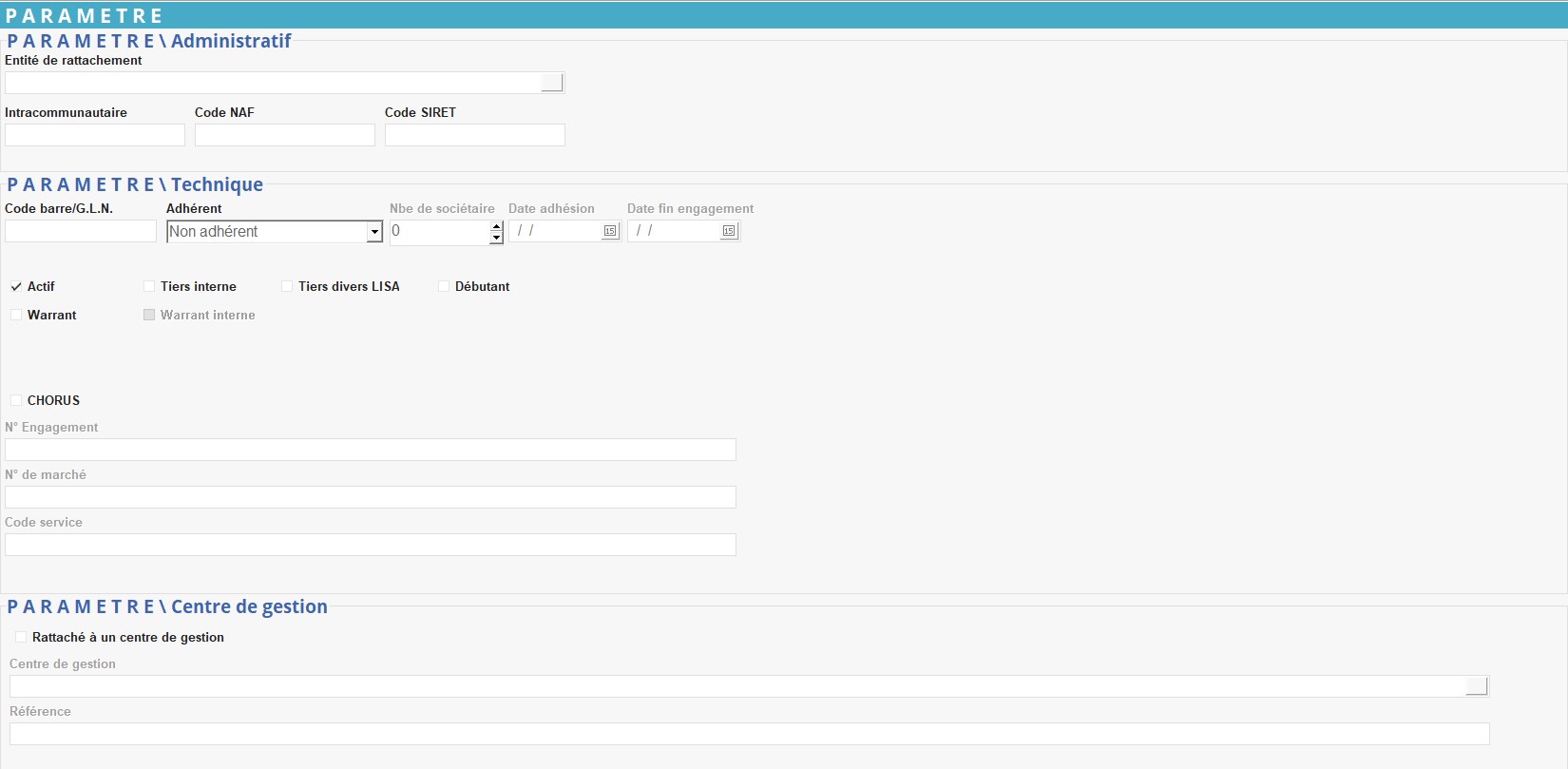Viewport: 1568px width, 769px height.
Task: Decrease the Nbe de sociétaire value
Action: [496, 238]
